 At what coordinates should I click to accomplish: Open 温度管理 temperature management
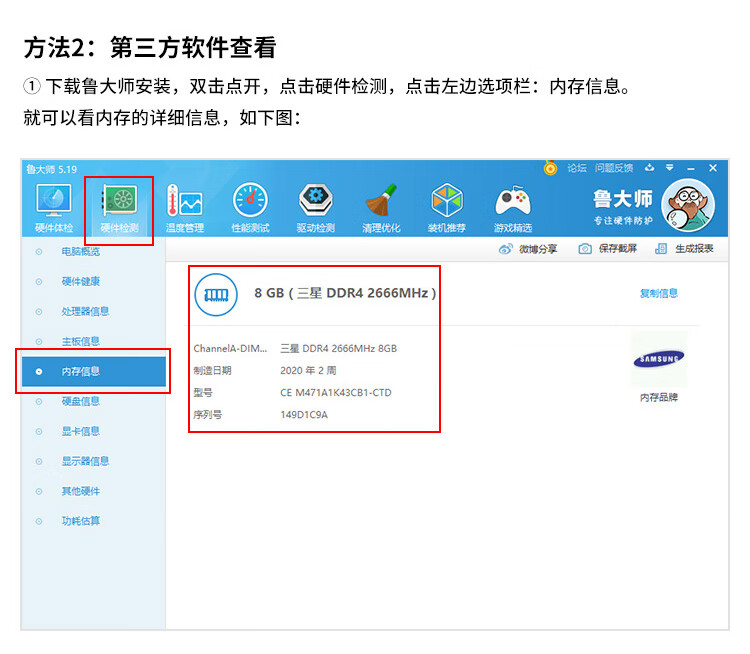[x=185, y=207]
